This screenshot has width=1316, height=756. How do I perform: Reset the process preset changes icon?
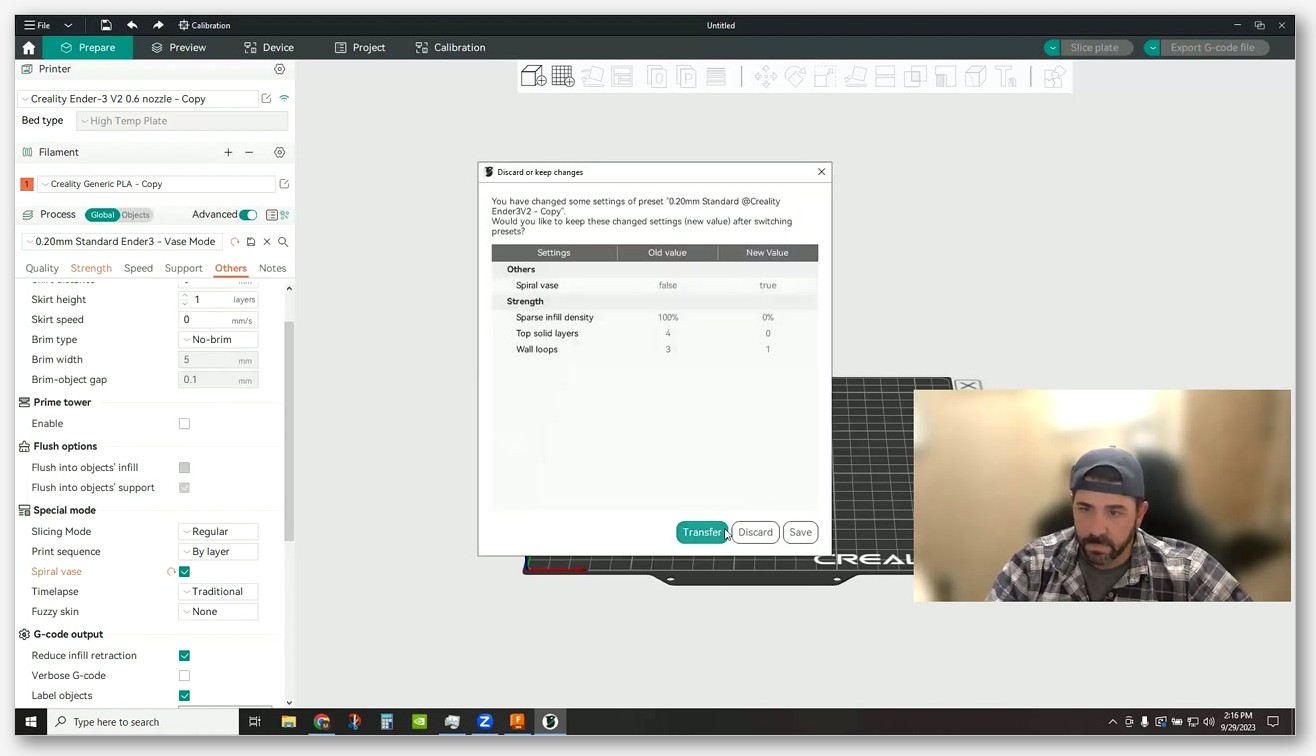(x=235, y=242)
